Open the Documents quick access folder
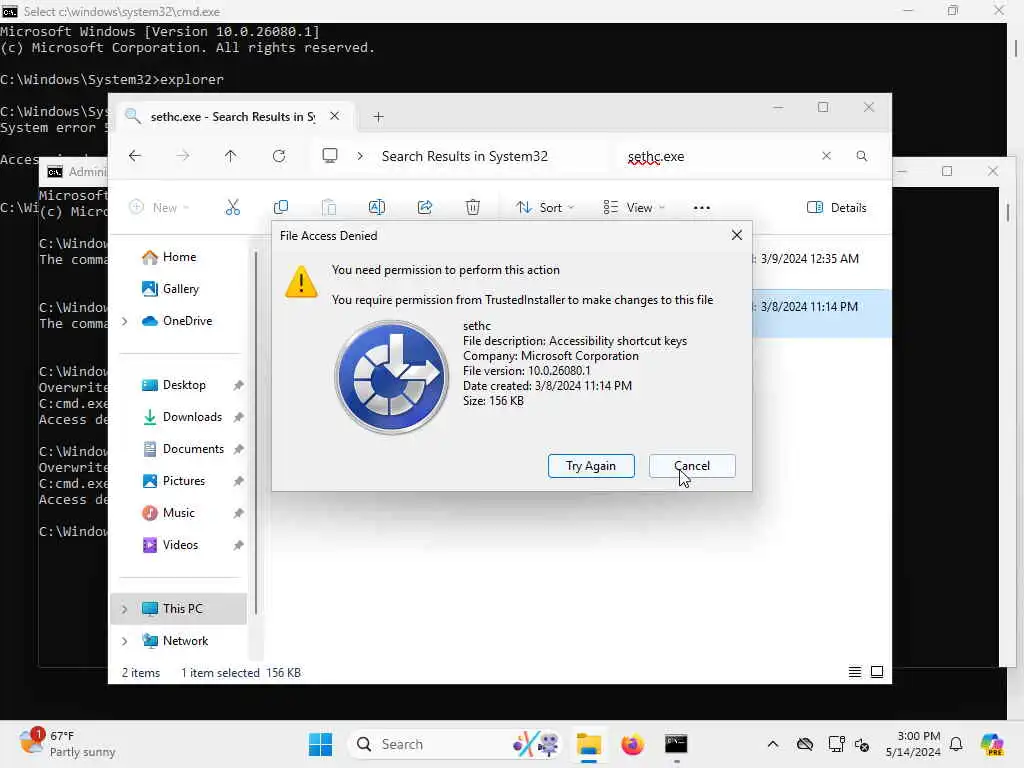 (x=193, y=449)
